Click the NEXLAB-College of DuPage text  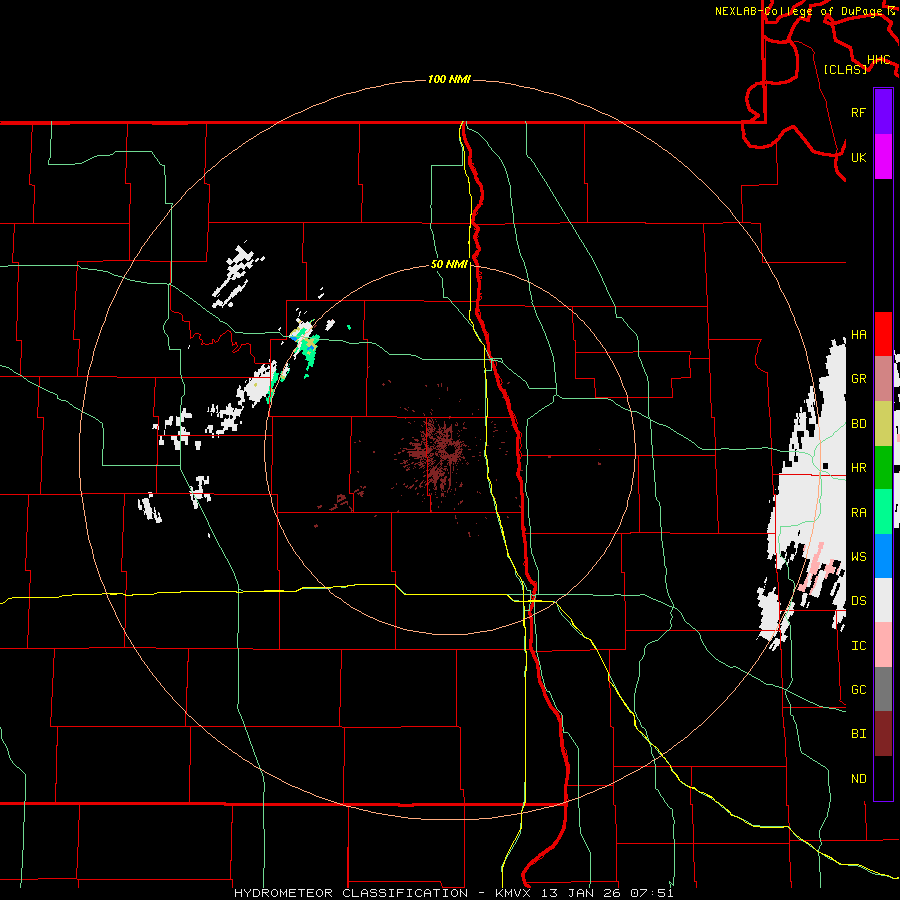(800, 11)
